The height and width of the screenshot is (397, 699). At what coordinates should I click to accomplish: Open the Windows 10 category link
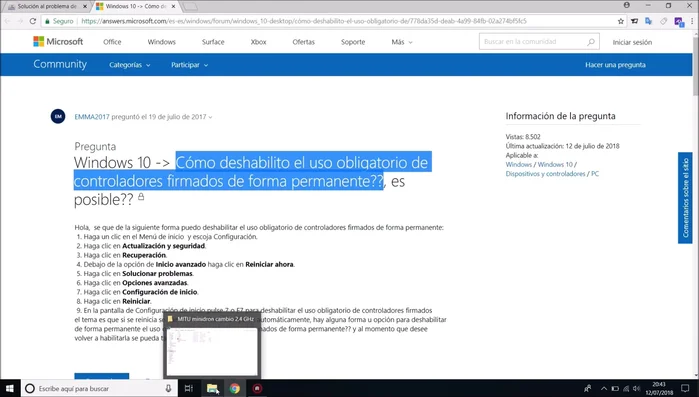point(555,164)
